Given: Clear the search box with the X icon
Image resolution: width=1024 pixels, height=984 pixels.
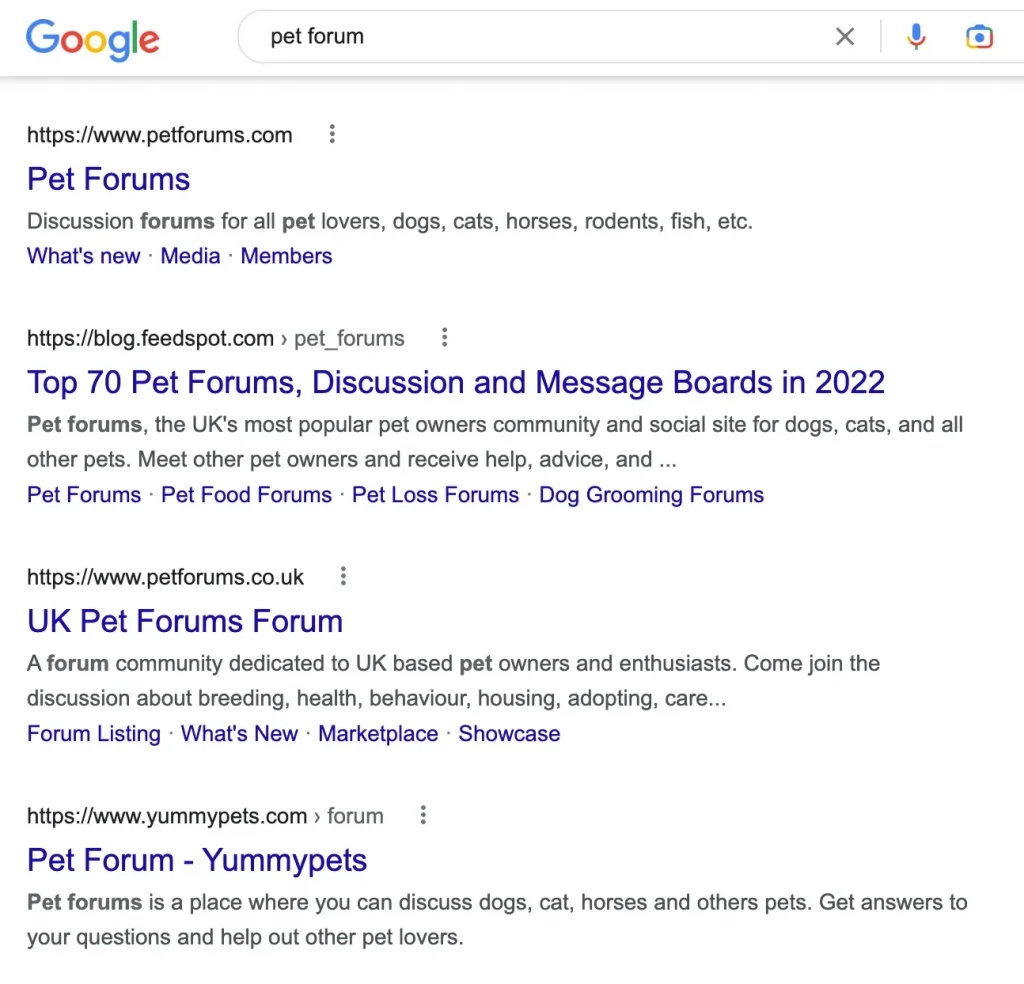Looking at the screenshot, I should [844, 37].
